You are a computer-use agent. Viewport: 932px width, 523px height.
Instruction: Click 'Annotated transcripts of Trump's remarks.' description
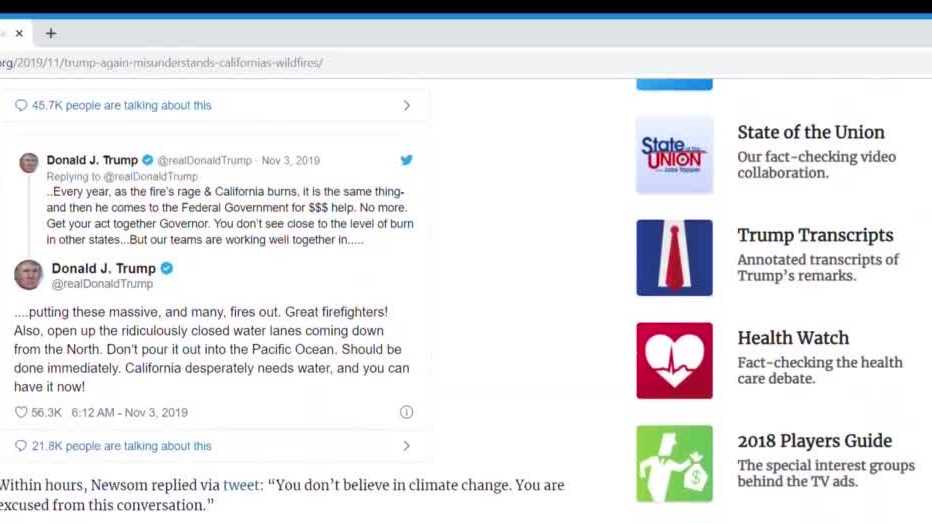click(x=818, y=267)
